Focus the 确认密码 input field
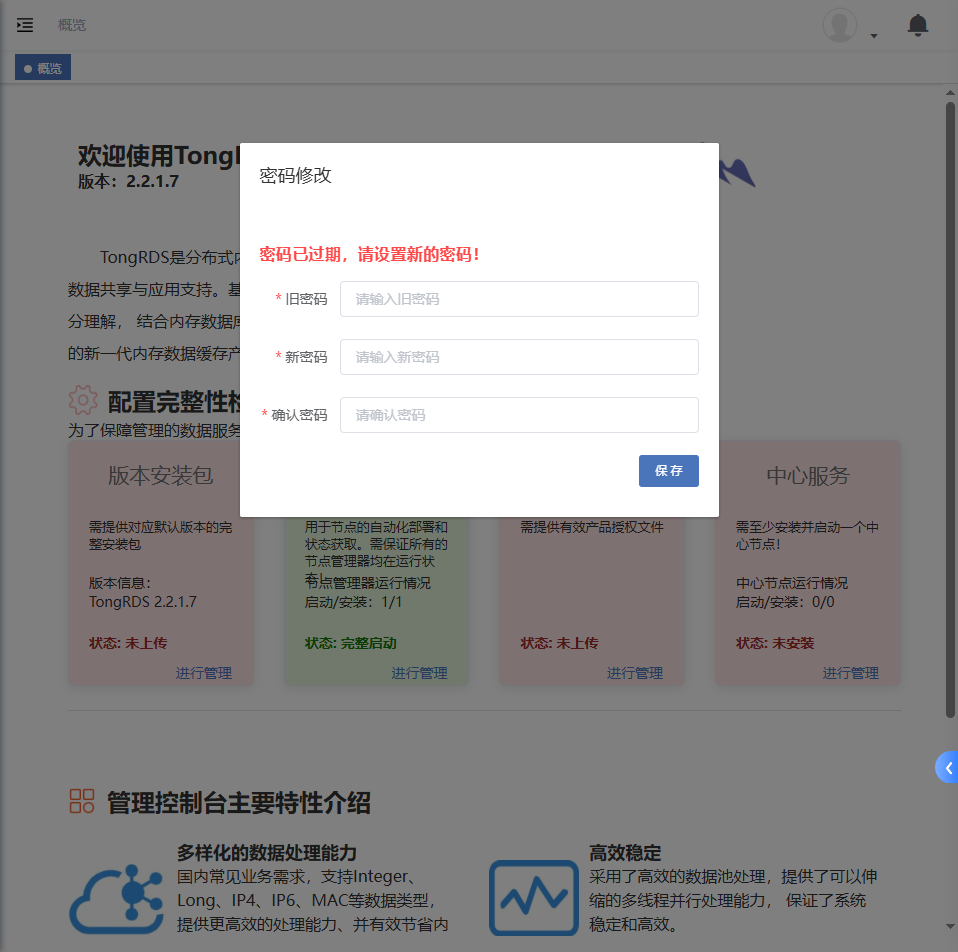Viewport: 958px width, 952px height. pyautogui.click(x=519, y=415)
